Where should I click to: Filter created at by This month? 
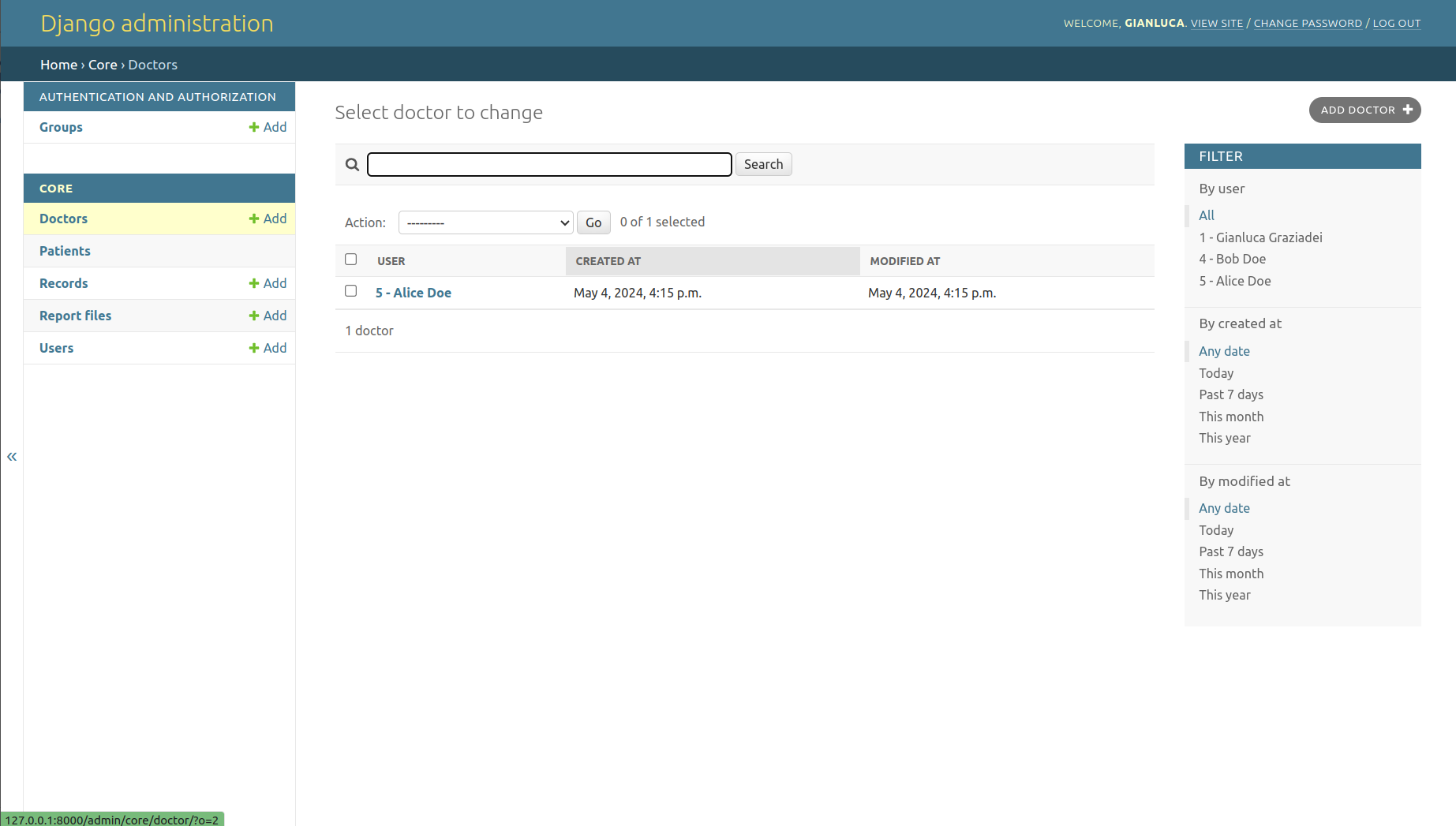point(1231,417)
